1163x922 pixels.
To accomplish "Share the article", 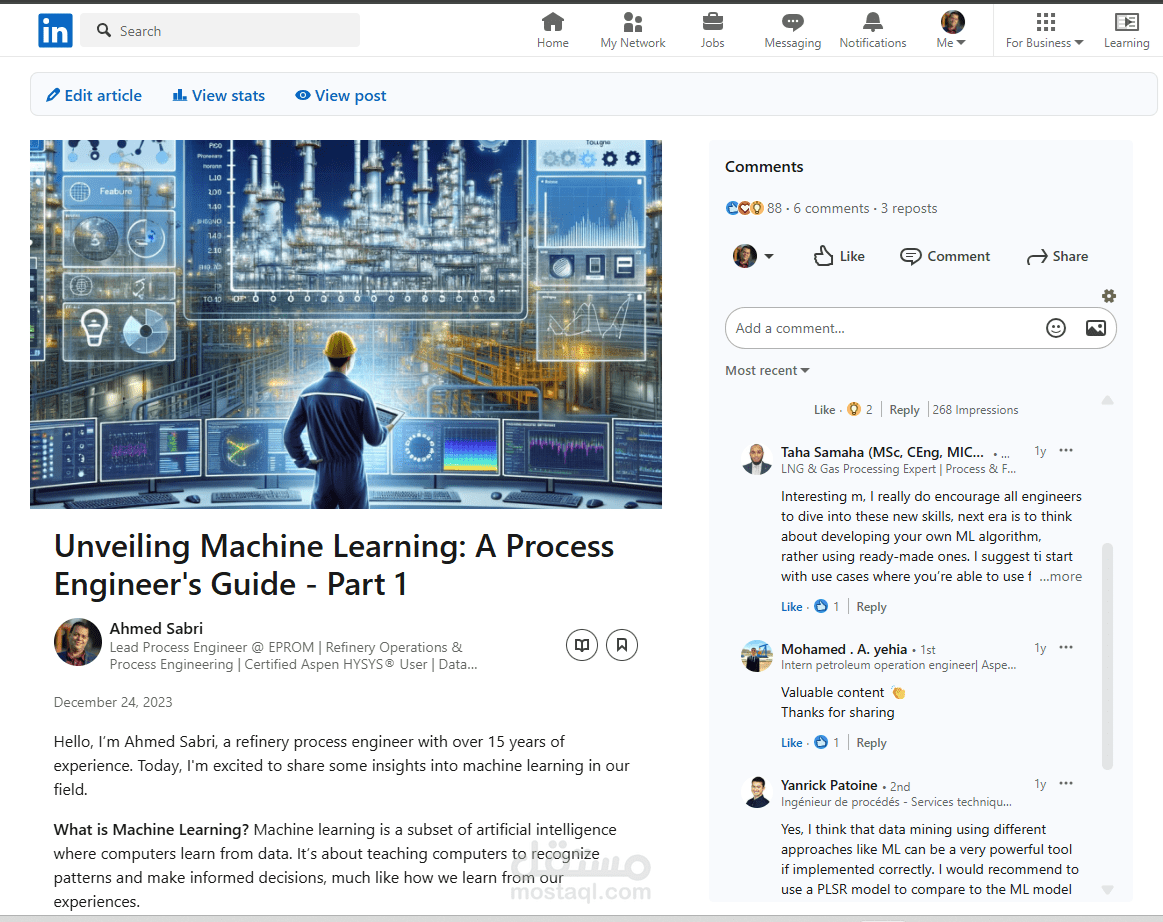I will coord(1058,256).
